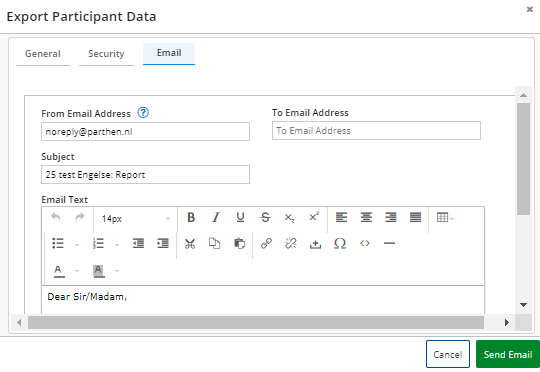Toggle bold formatting in email editor

coord(191,218)
